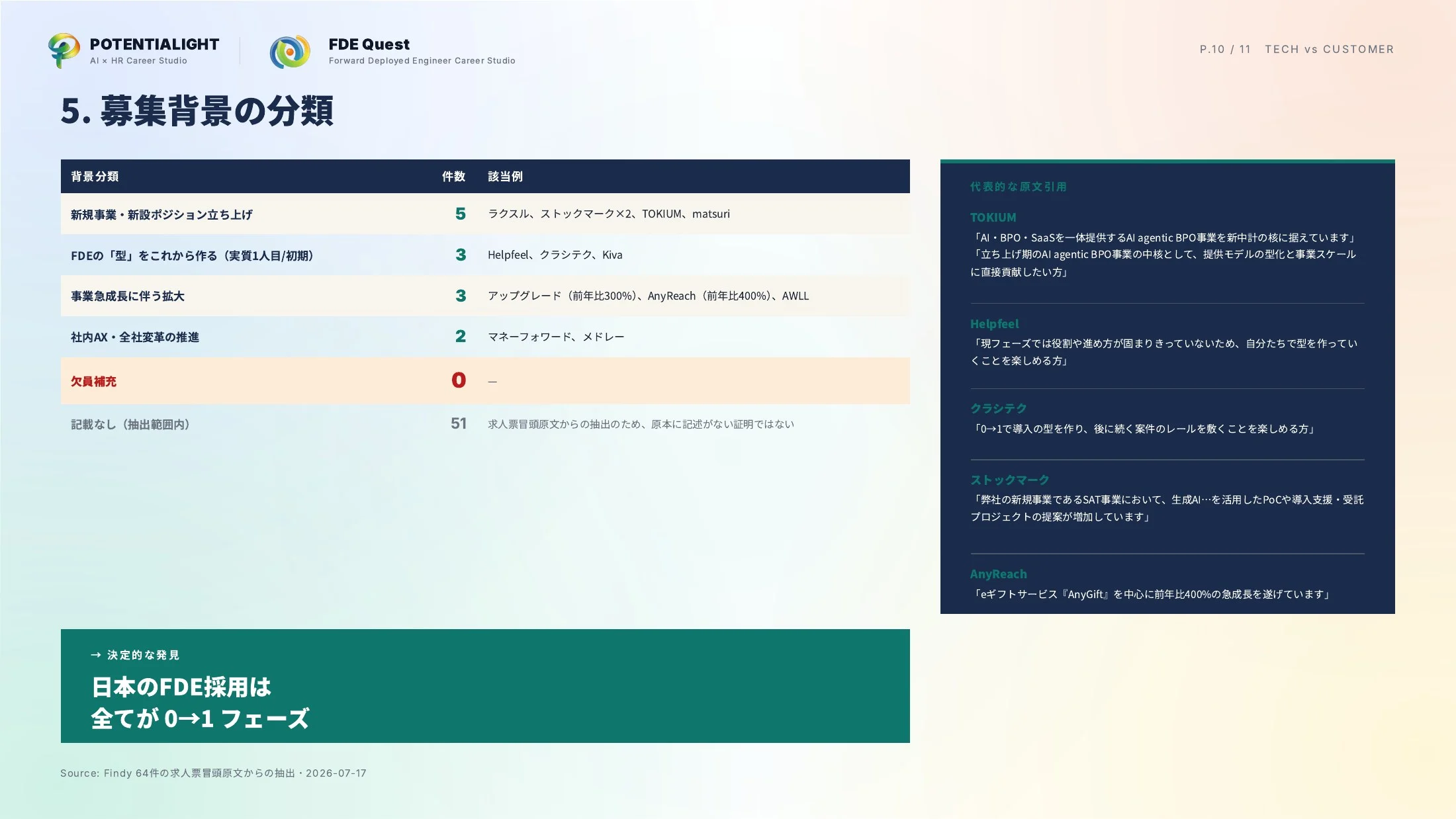Click the page indicator "P.10 / 11"
This screenshot has width=1456, height=819.
tap(1225, 49)
